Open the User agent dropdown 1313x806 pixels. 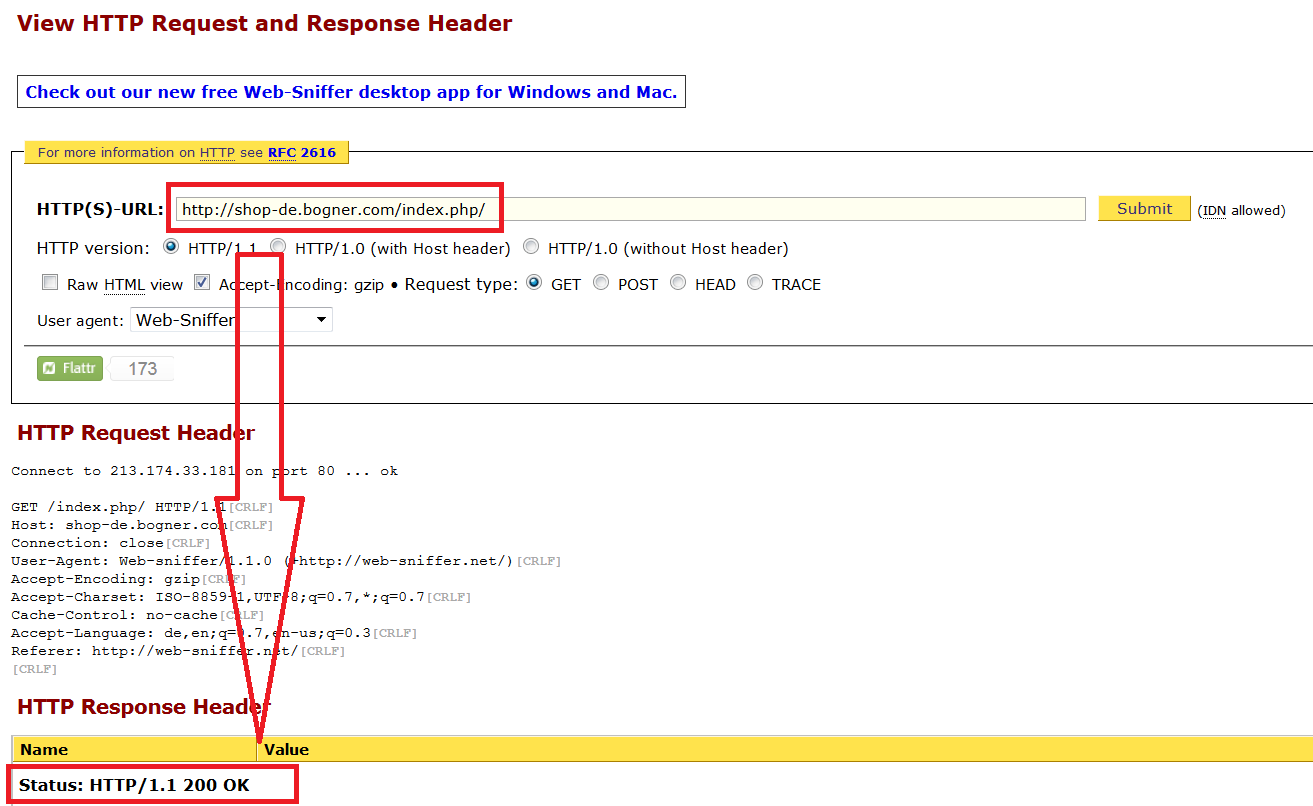[x=231, y=320]
